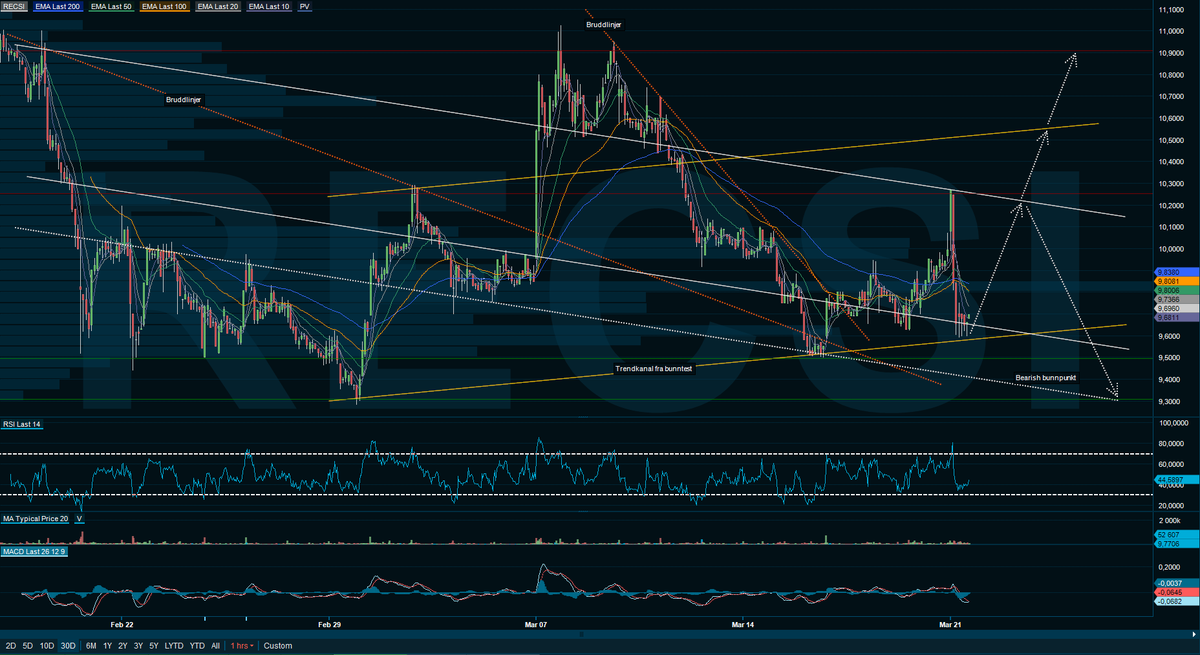Click the Feb 29 date label
Screen dimensions: 1200x655
(x=329, y=624)
